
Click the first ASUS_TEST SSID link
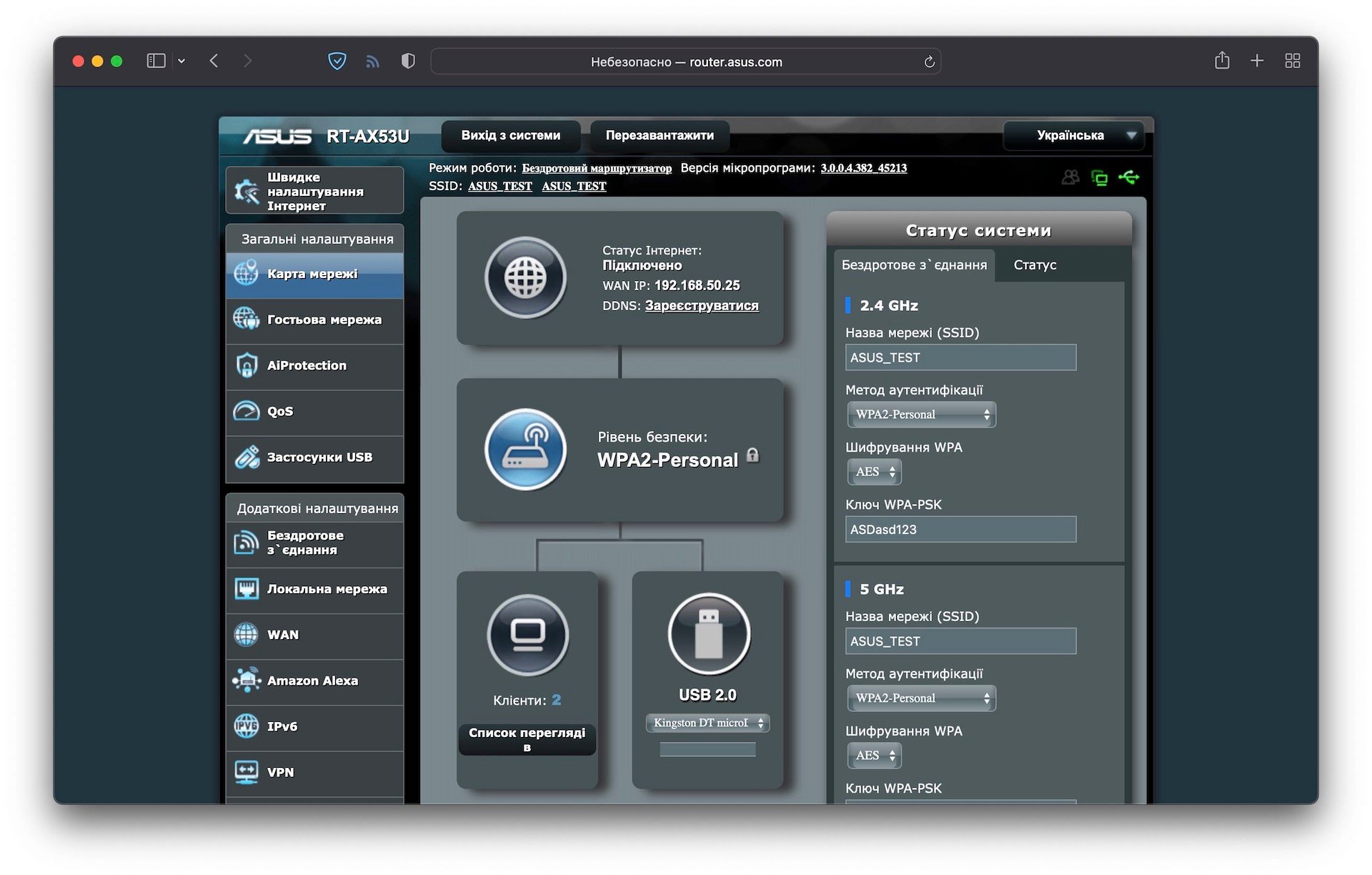[500, 186]
